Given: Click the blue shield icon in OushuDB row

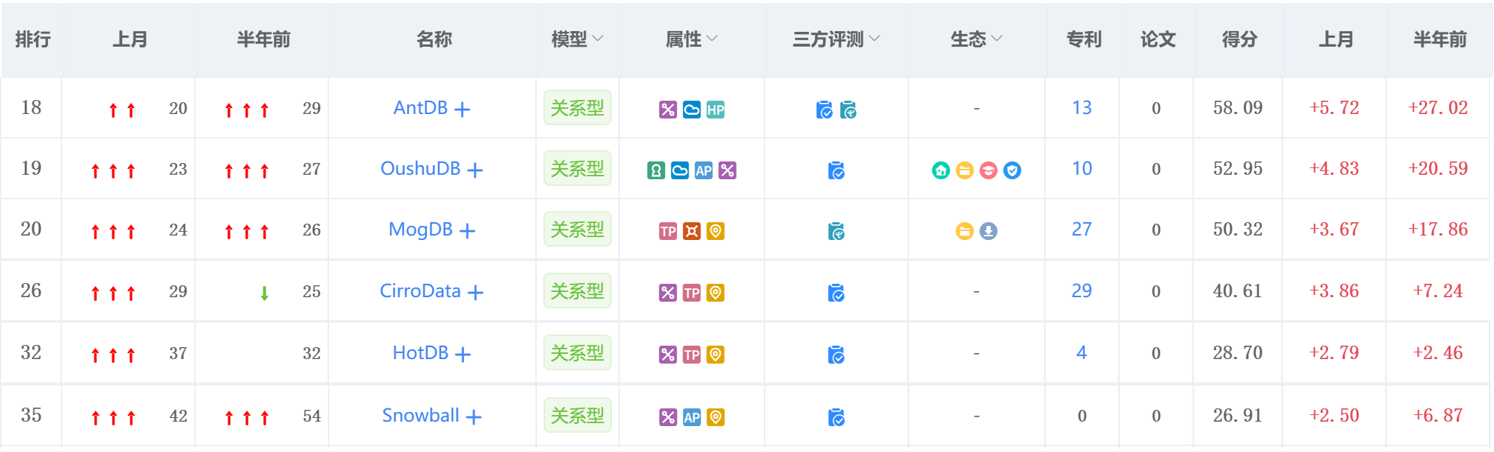Looking at the screenshot, I should click(1012, 171).
